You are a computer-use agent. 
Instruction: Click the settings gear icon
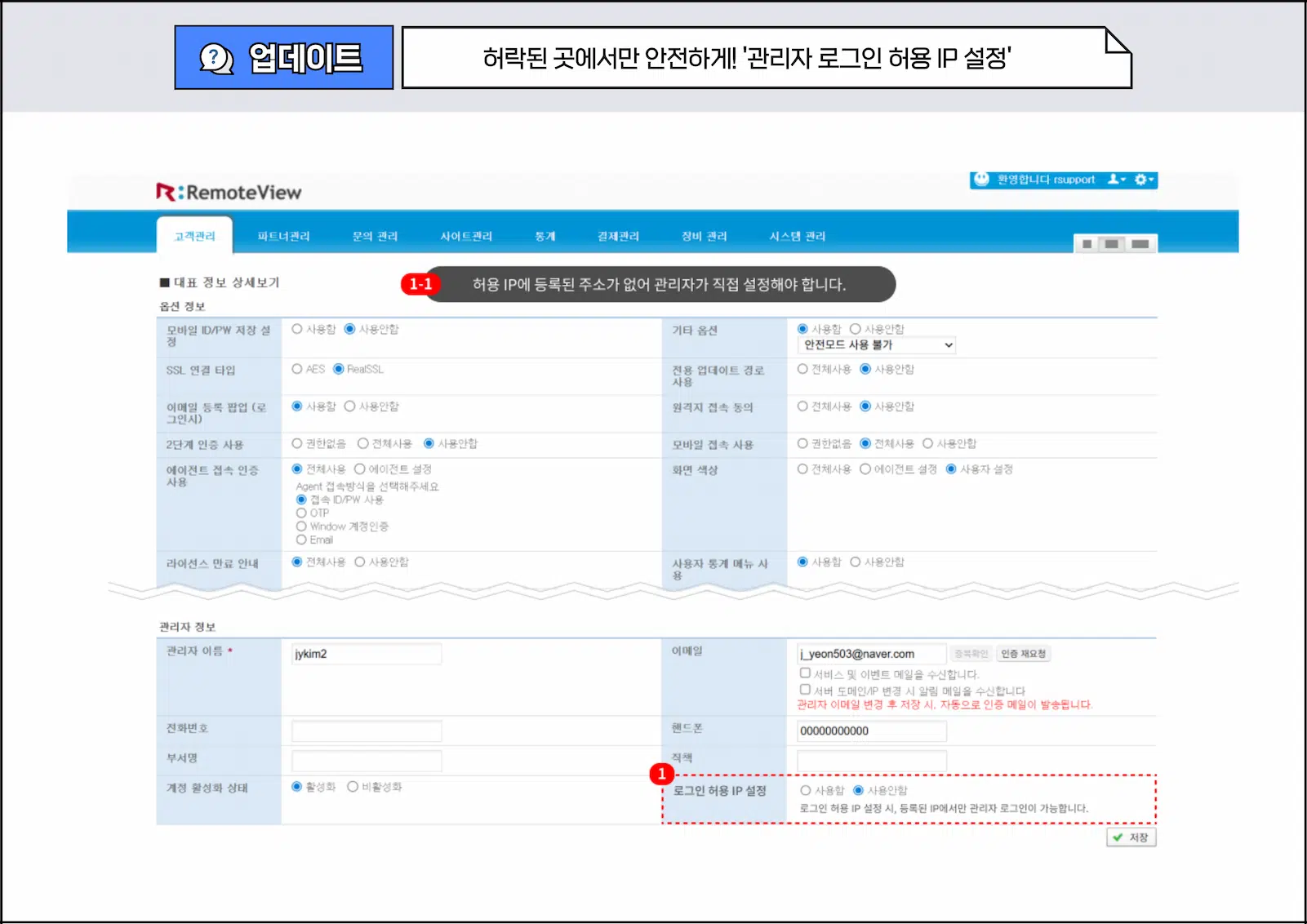(x=1140, y=180)
